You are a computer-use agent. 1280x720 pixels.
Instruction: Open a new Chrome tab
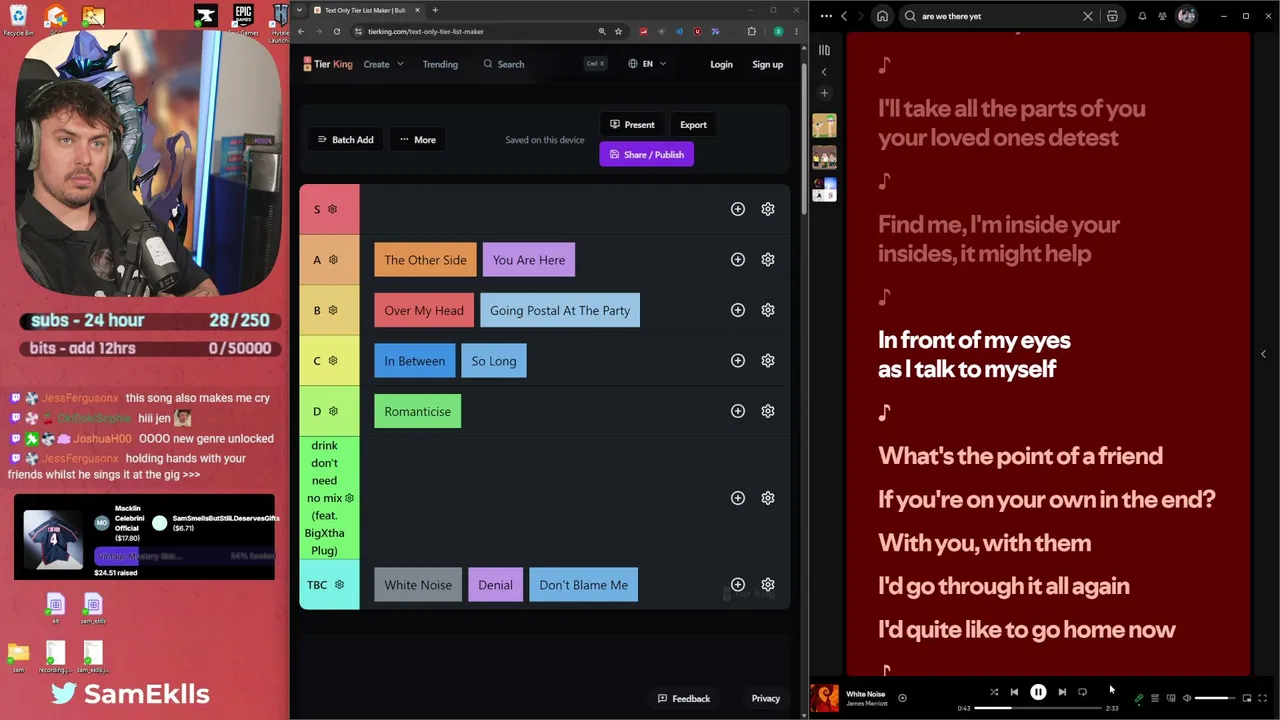click(435, 10)
